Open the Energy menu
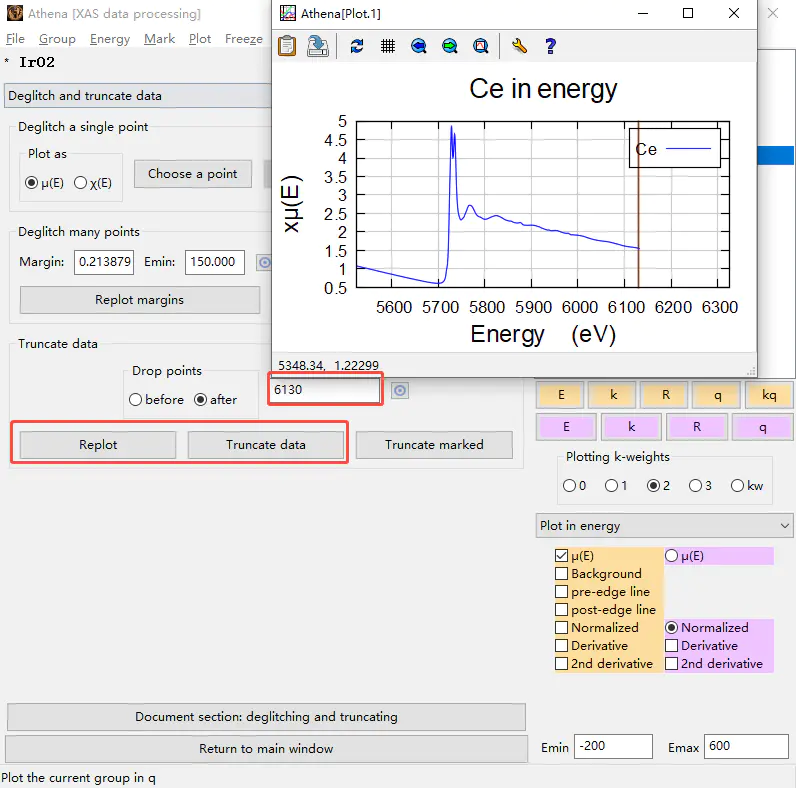Image resolution: width=796 pixels, height=788 pixels. [110, 39]
